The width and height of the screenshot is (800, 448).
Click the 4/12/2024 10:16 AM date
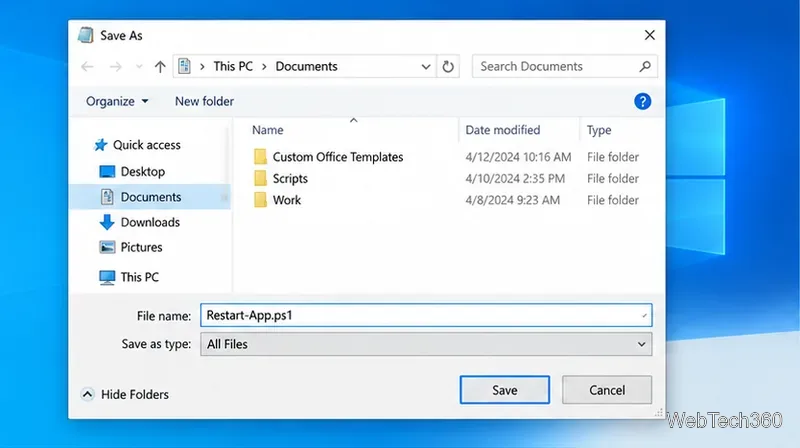pos(518,157)
